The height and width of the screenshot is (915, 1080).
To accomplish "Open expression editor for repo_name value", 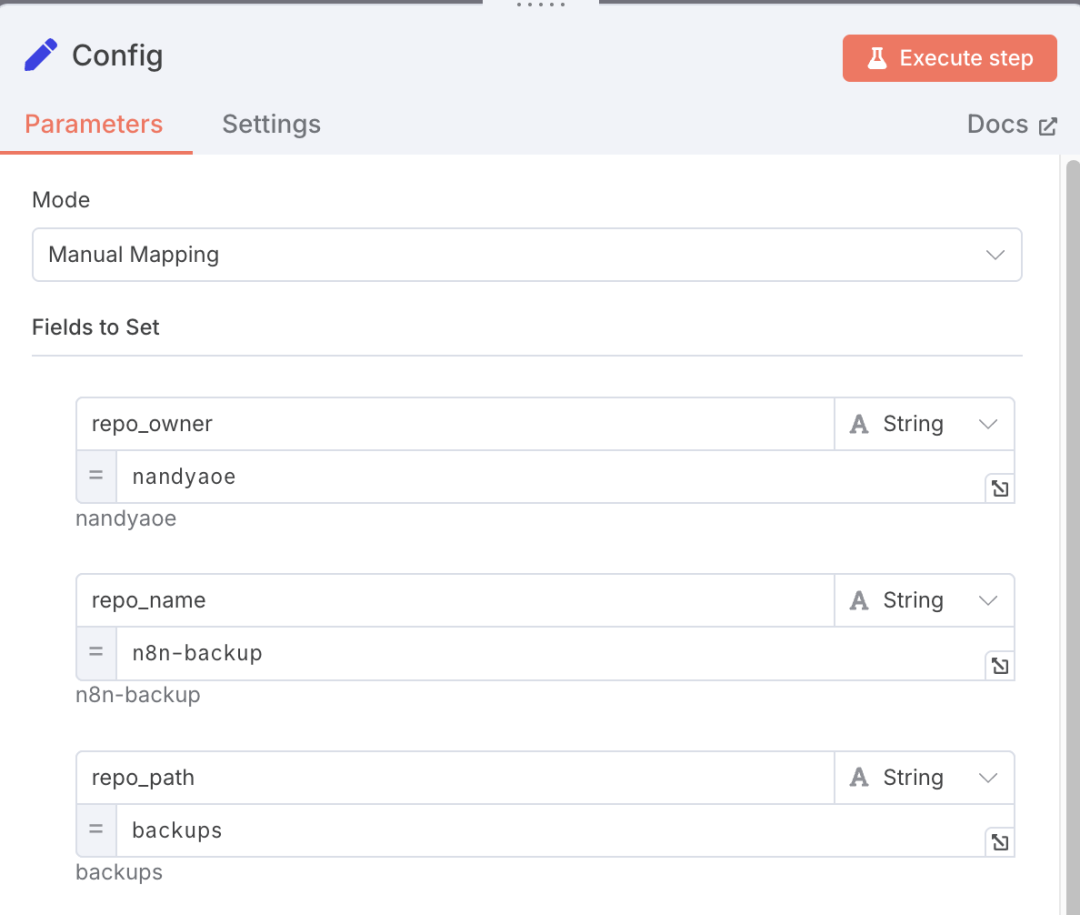I will (999, 665).
